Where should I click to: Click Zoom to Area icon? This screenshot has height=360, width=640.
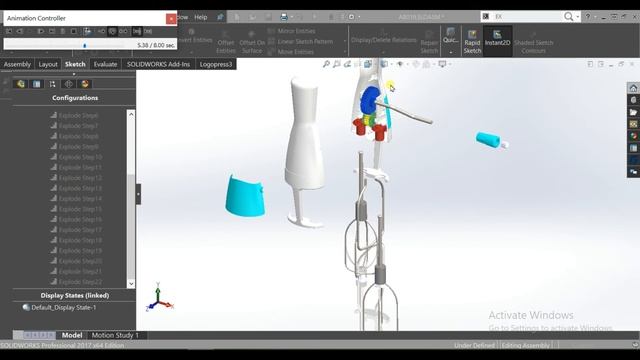coord(336,64)
